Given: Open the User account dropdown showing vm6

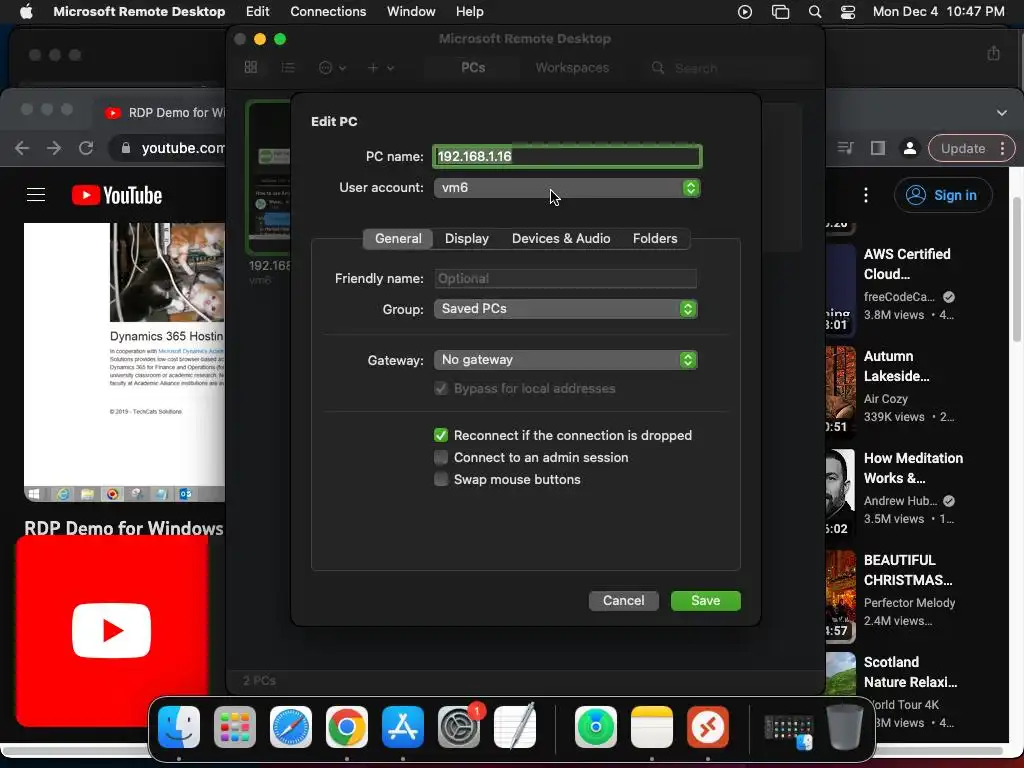Looking at the screenshot, I should [567, 188].
